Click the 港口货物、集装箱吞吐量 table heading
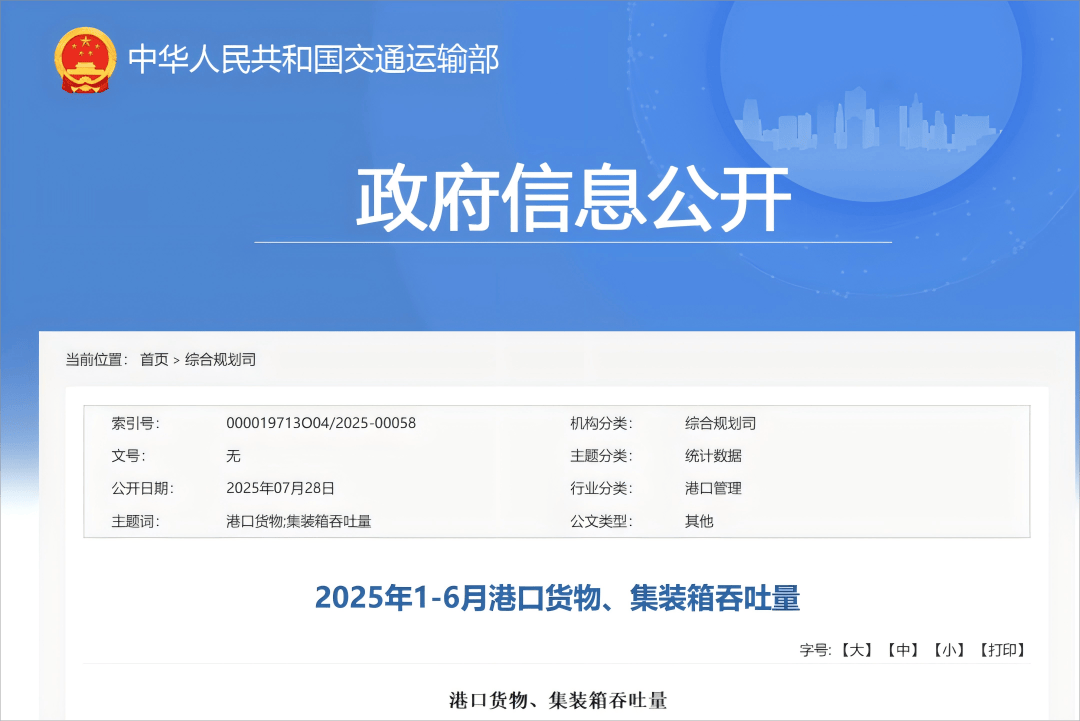The image size is (1080, 721). point(558,701)
